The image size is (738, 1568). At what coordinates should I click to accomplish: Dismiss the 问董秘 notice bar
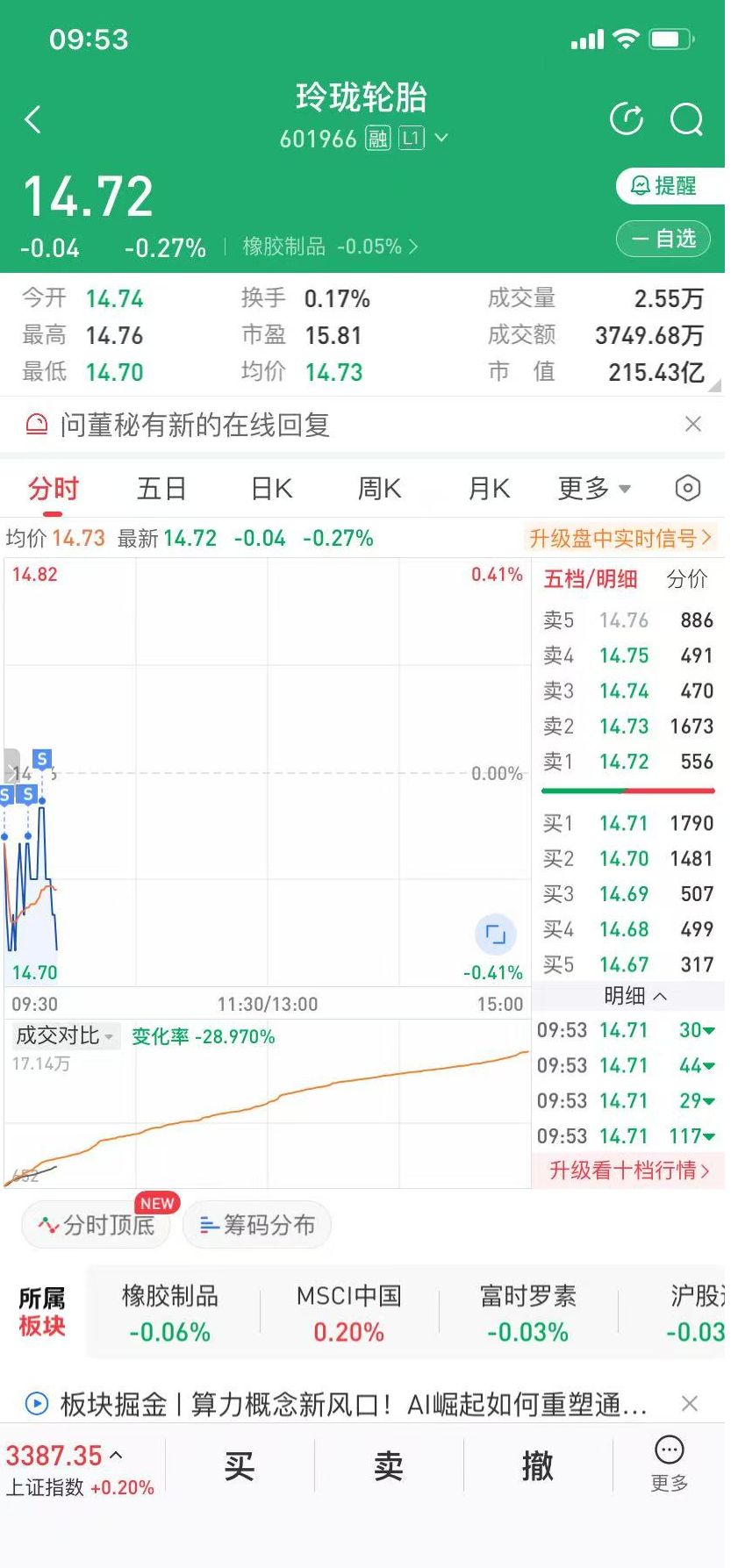(x=693, y=425)
